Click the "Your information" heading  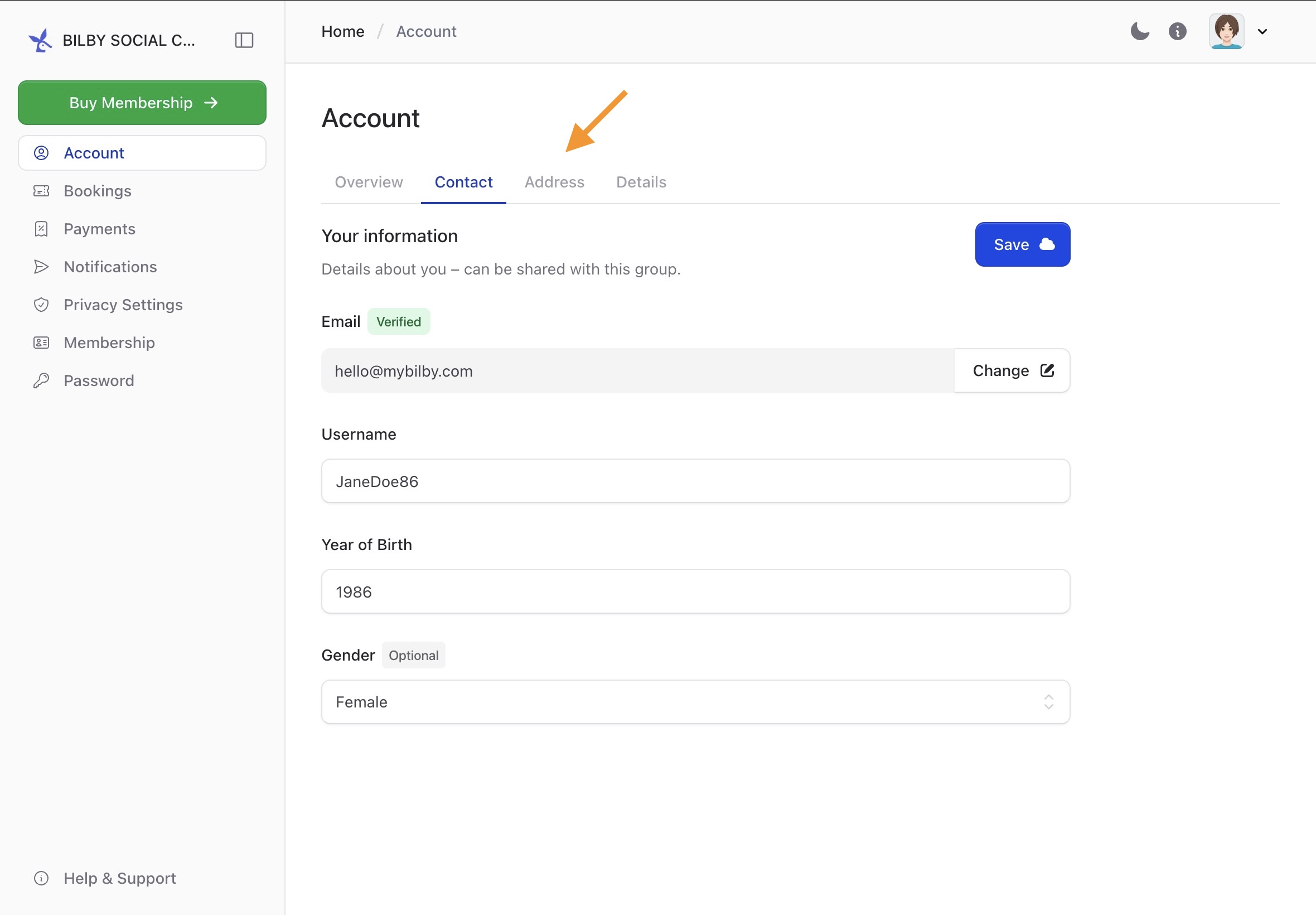tap(390, 236)
